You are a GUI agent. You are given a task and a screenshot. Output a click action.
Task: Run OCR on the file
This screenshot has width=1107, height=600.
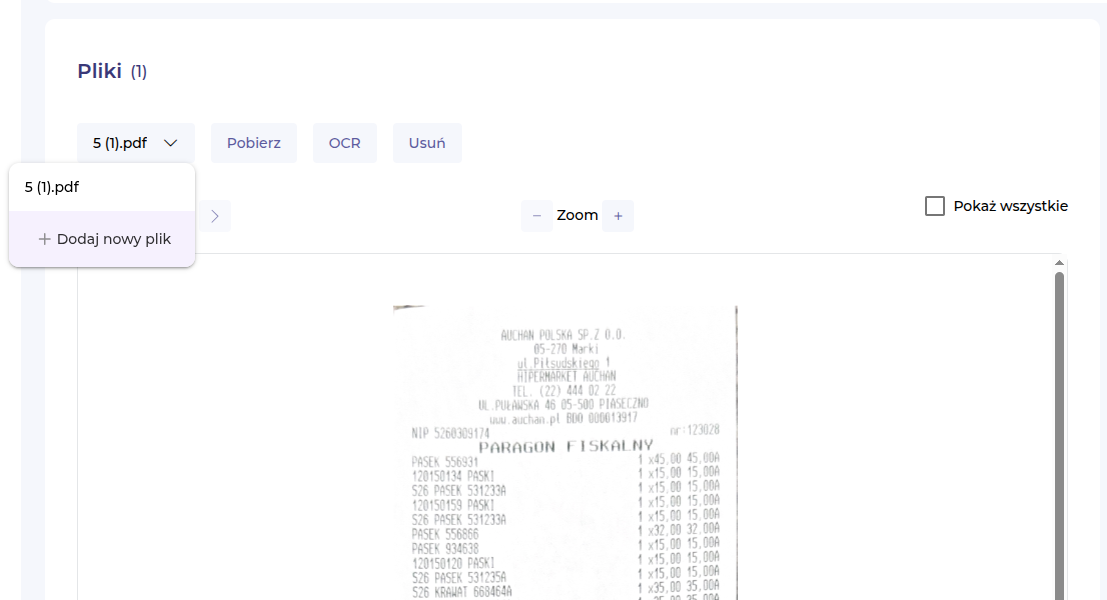[345, 143]
